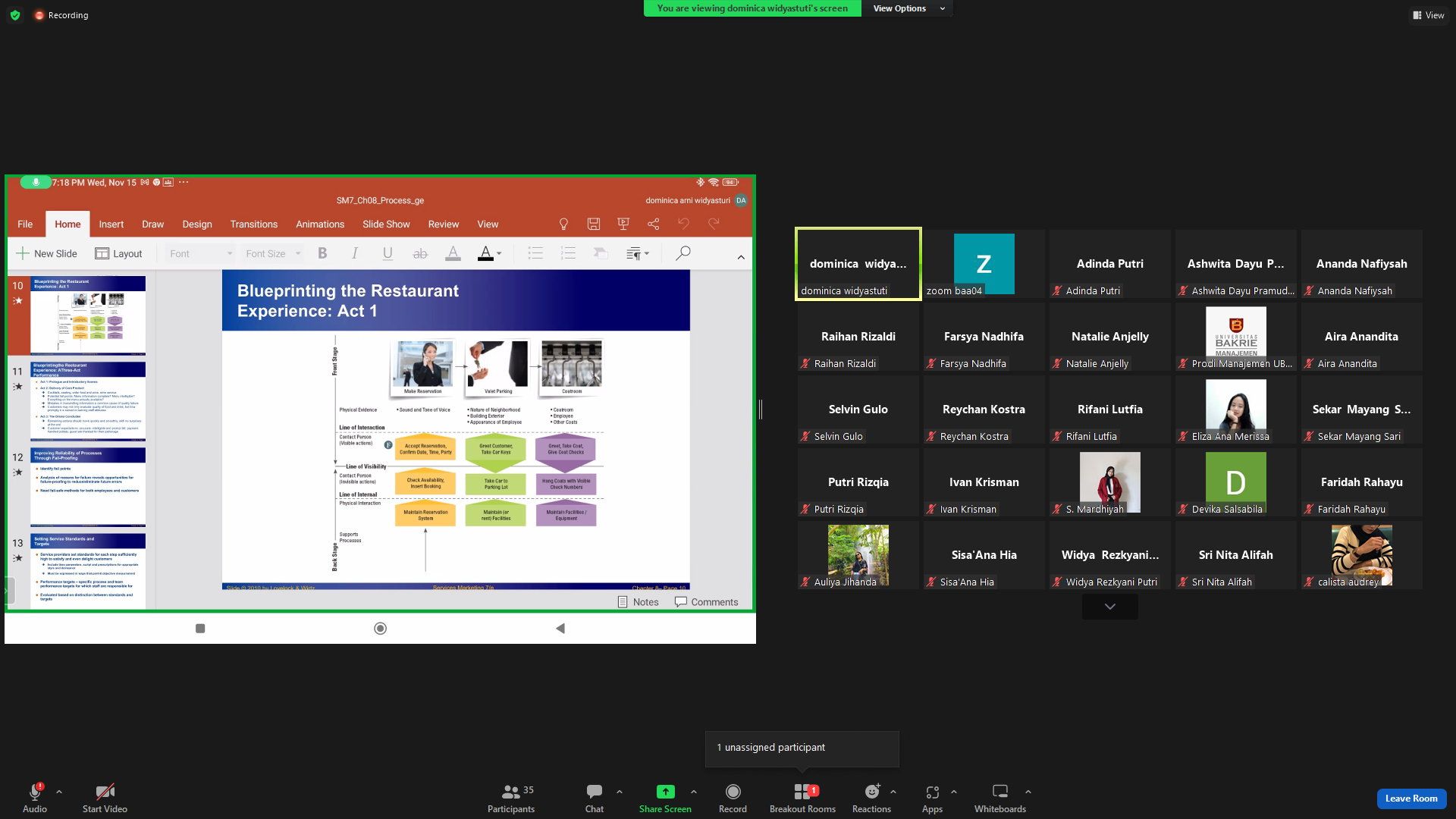Click the Present slideshow icon in PowerPoint

623,224
